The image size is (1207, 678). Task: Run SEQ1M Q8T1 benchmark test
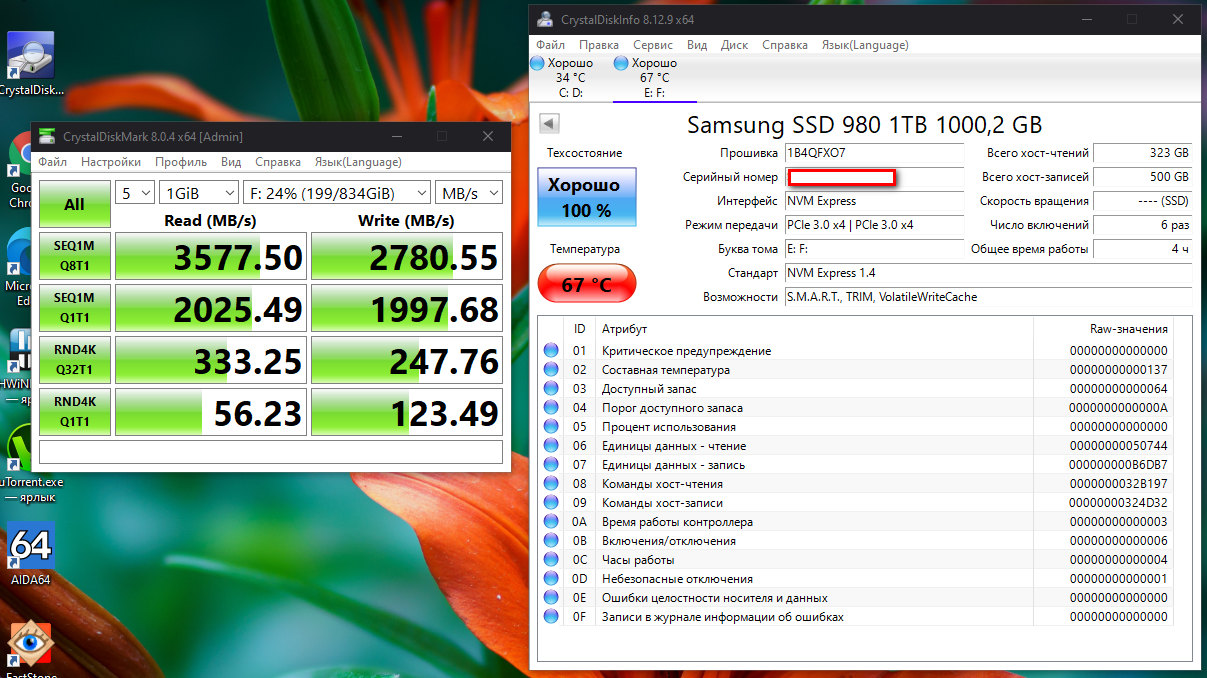point(75,256)
